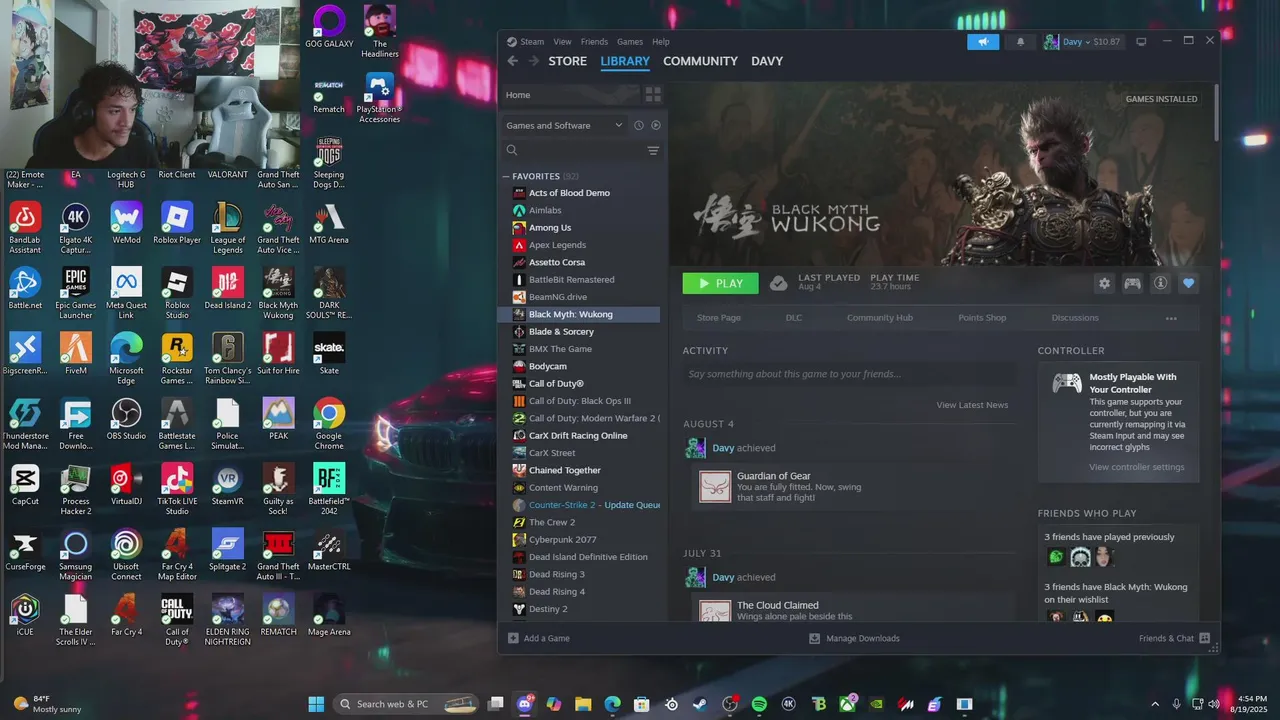This screenshot has height=720, width=1280.
Task: Switch library to grid collections view icon
Action: pyautogui.click(x=653, y=95)
